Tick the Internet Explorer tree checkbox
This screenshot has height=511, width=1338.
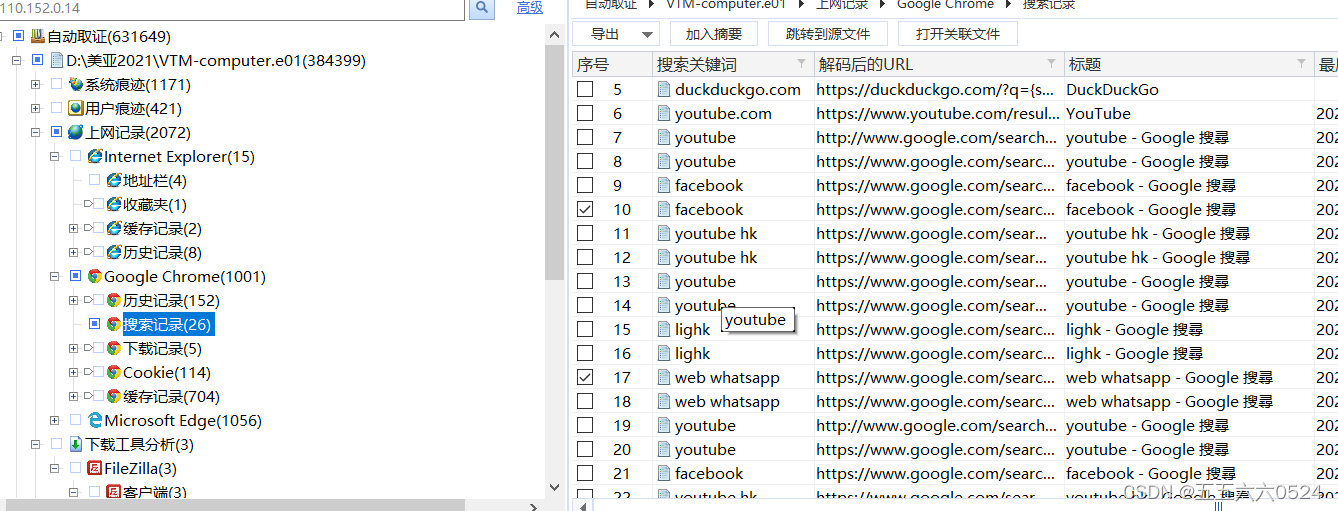[75, 157]
